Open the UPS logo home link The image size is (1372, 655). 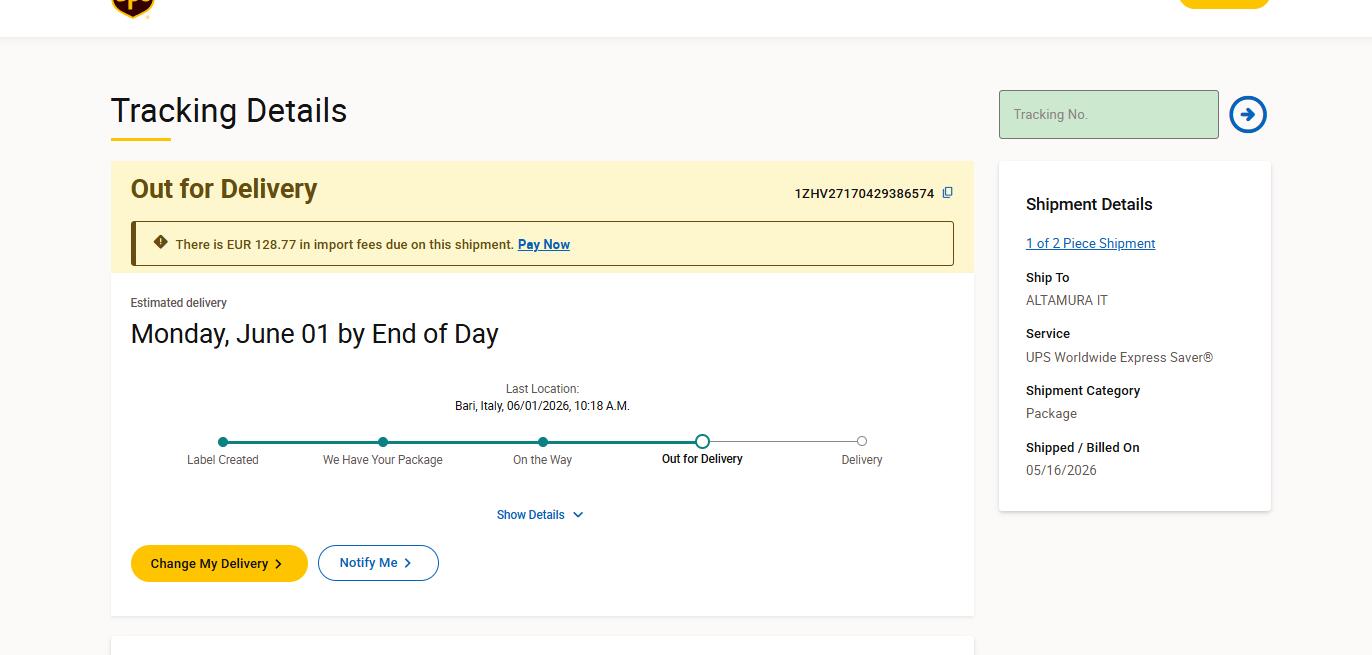point(133,8)
